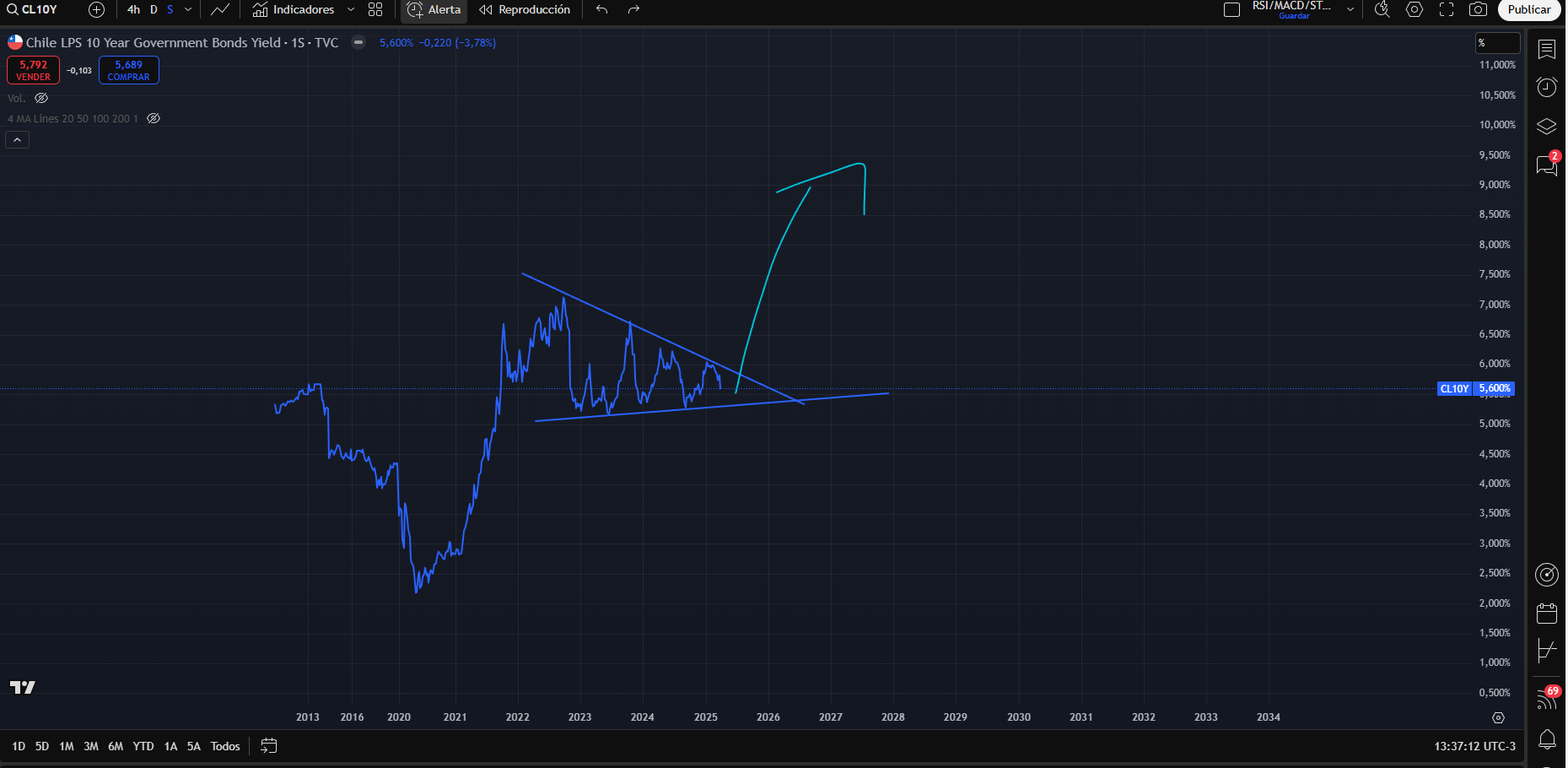
Task: Expand the timeframe interval dropdown arrow
Action: [188, 10]
